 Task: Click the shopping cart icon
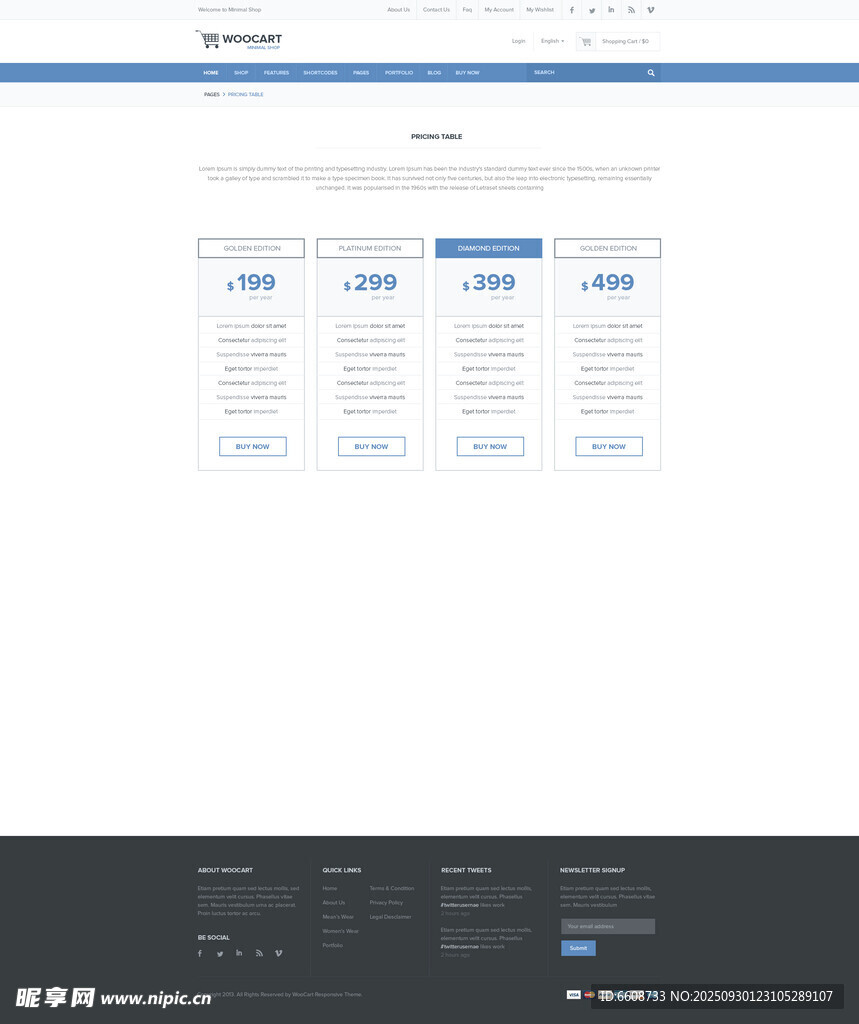pos(586,42)
